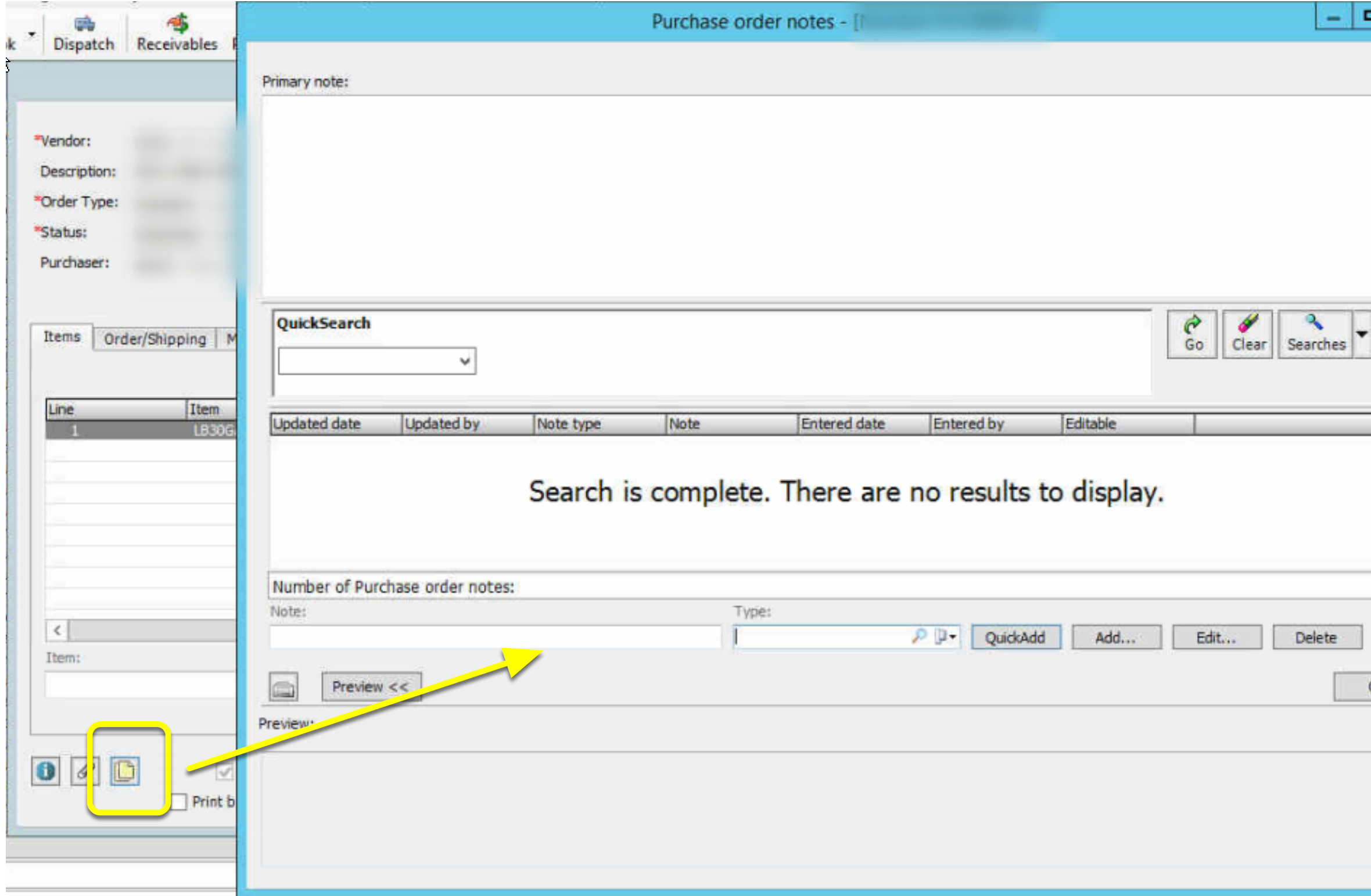
Task: Click the printer icon beside Preview
Action: [283, 688]
